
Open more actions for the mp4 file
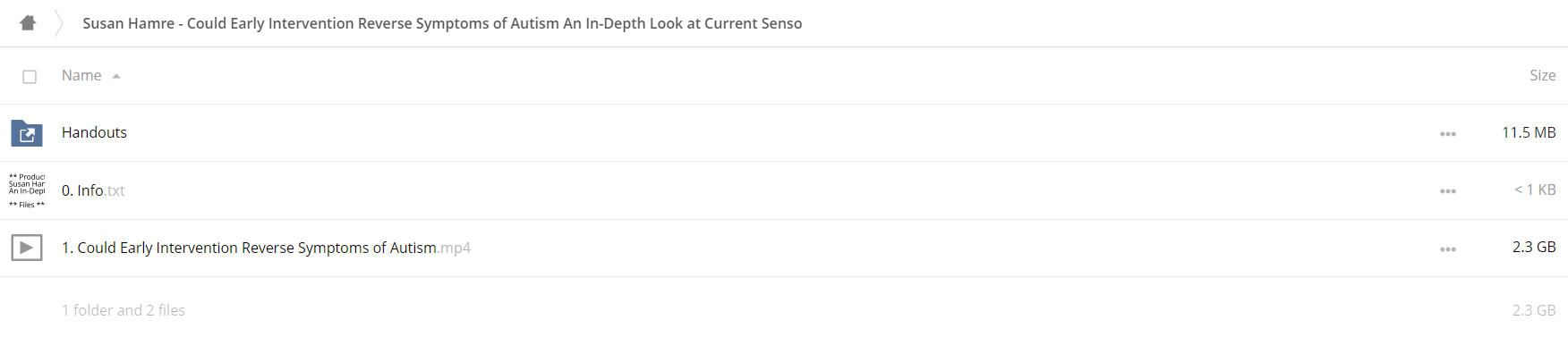pyautogui.click(x=1448, y=249)
